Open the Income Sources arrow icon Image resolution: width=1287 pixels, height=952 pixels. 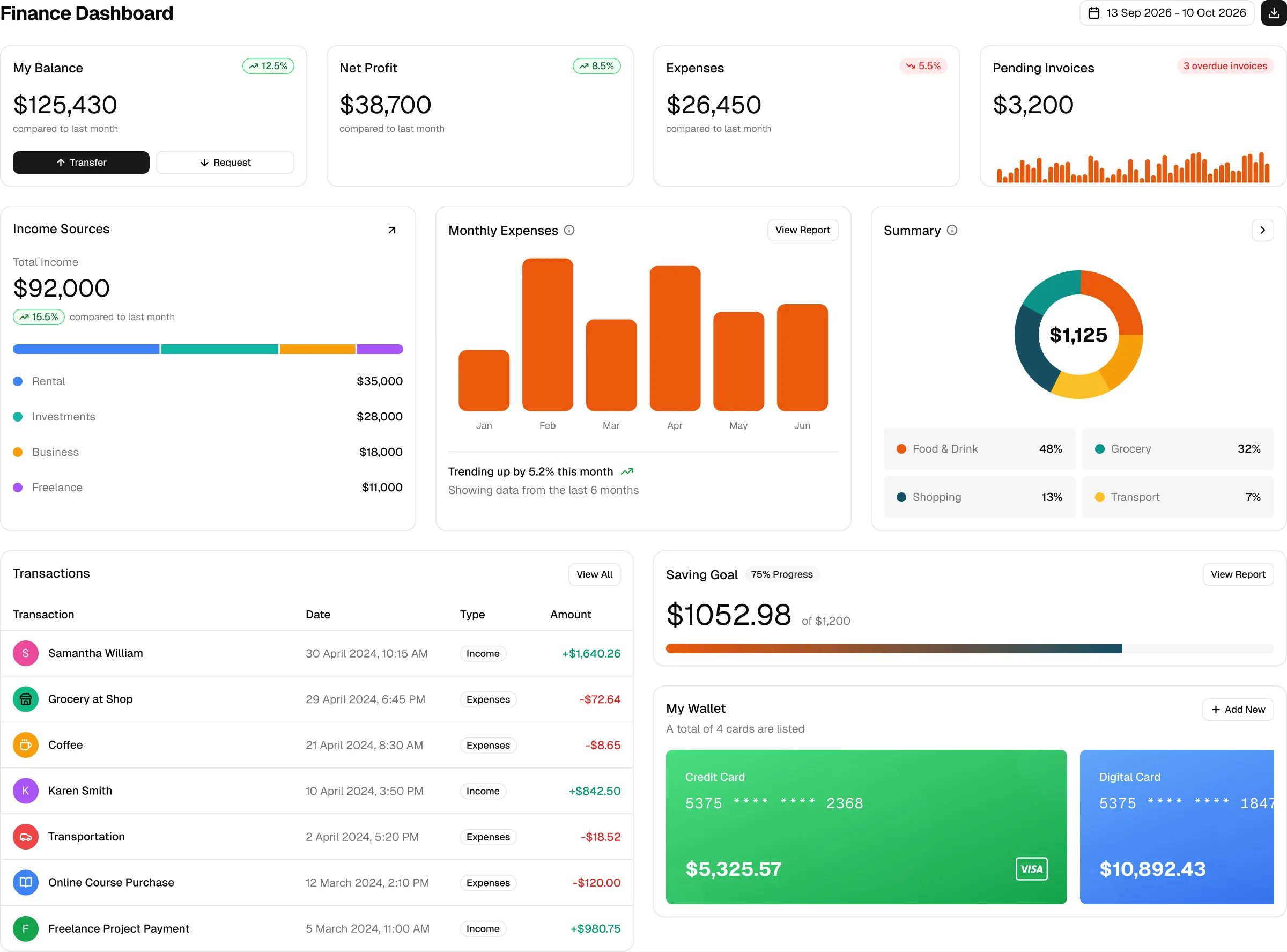pos(392,230)
